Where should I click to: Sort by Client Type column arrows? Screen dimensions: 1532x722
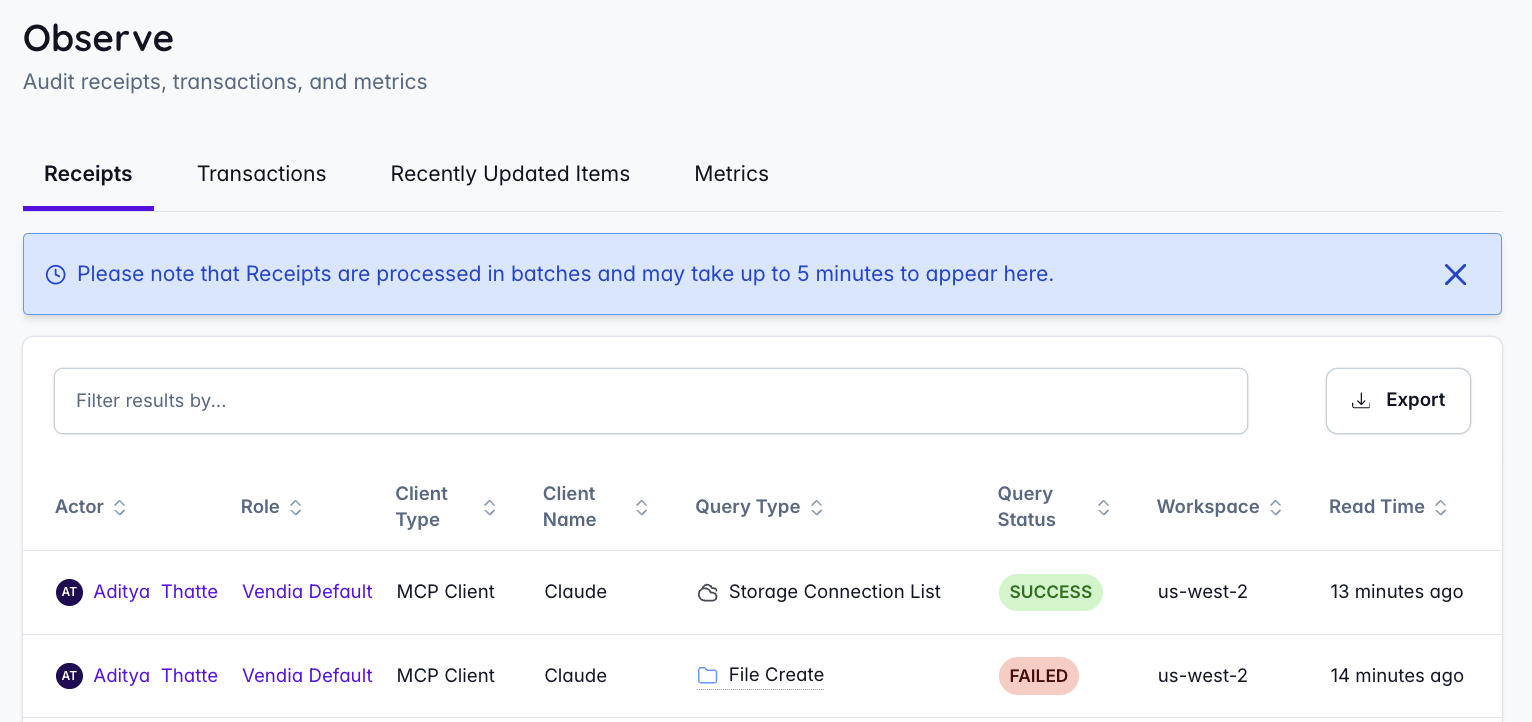(490, 507)
